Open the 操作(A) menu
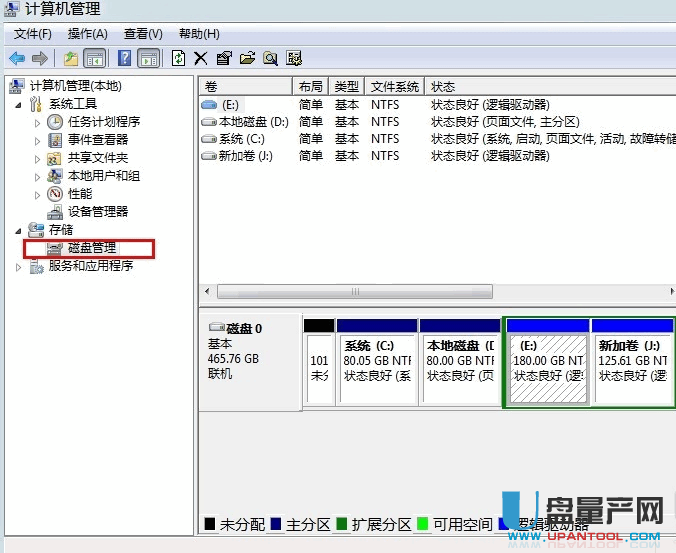 tap(87, 34)
